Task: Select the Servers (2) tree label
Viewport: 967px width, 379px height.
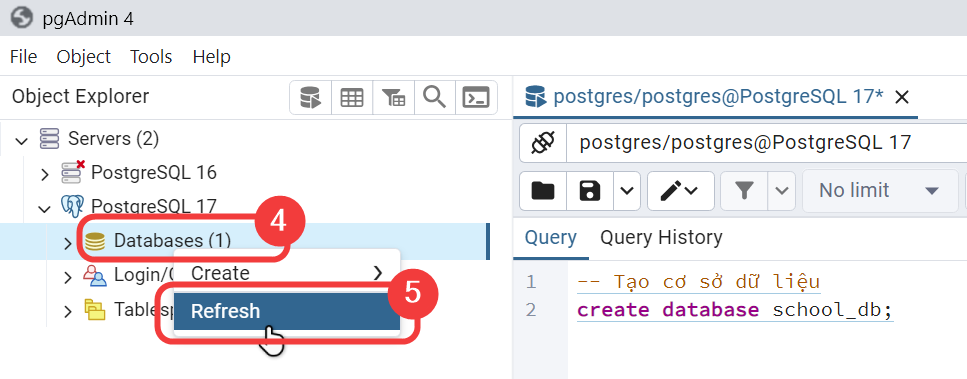Action: coord(113,139)
